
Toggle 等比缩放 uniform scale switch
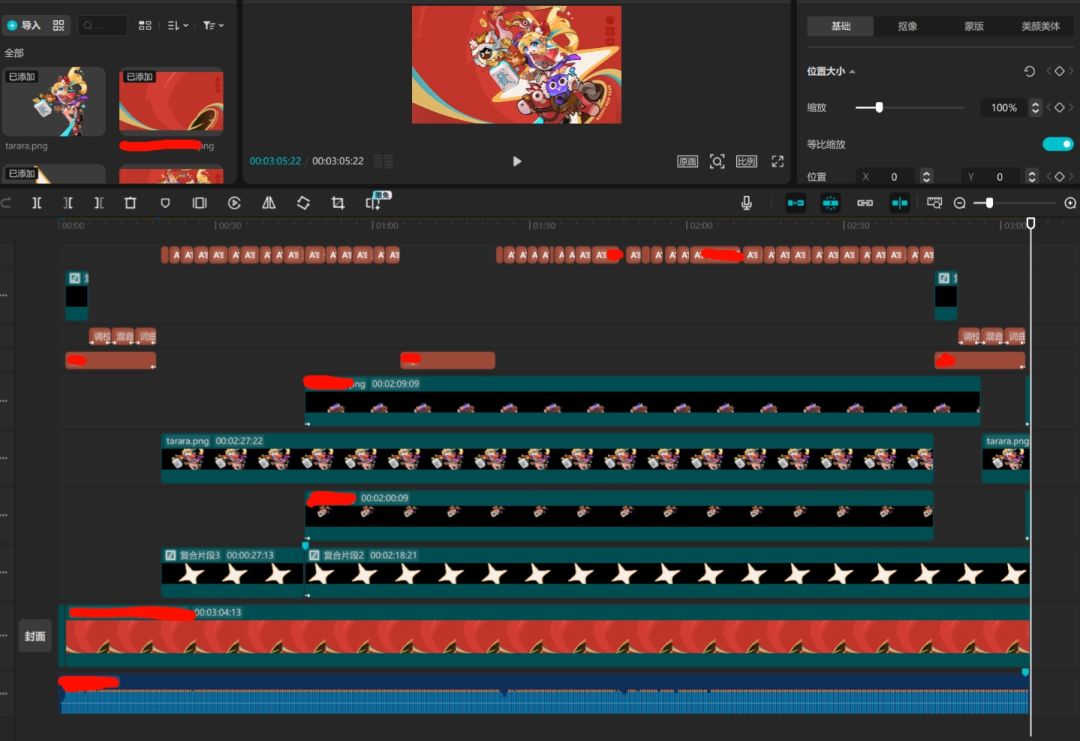1058,144
